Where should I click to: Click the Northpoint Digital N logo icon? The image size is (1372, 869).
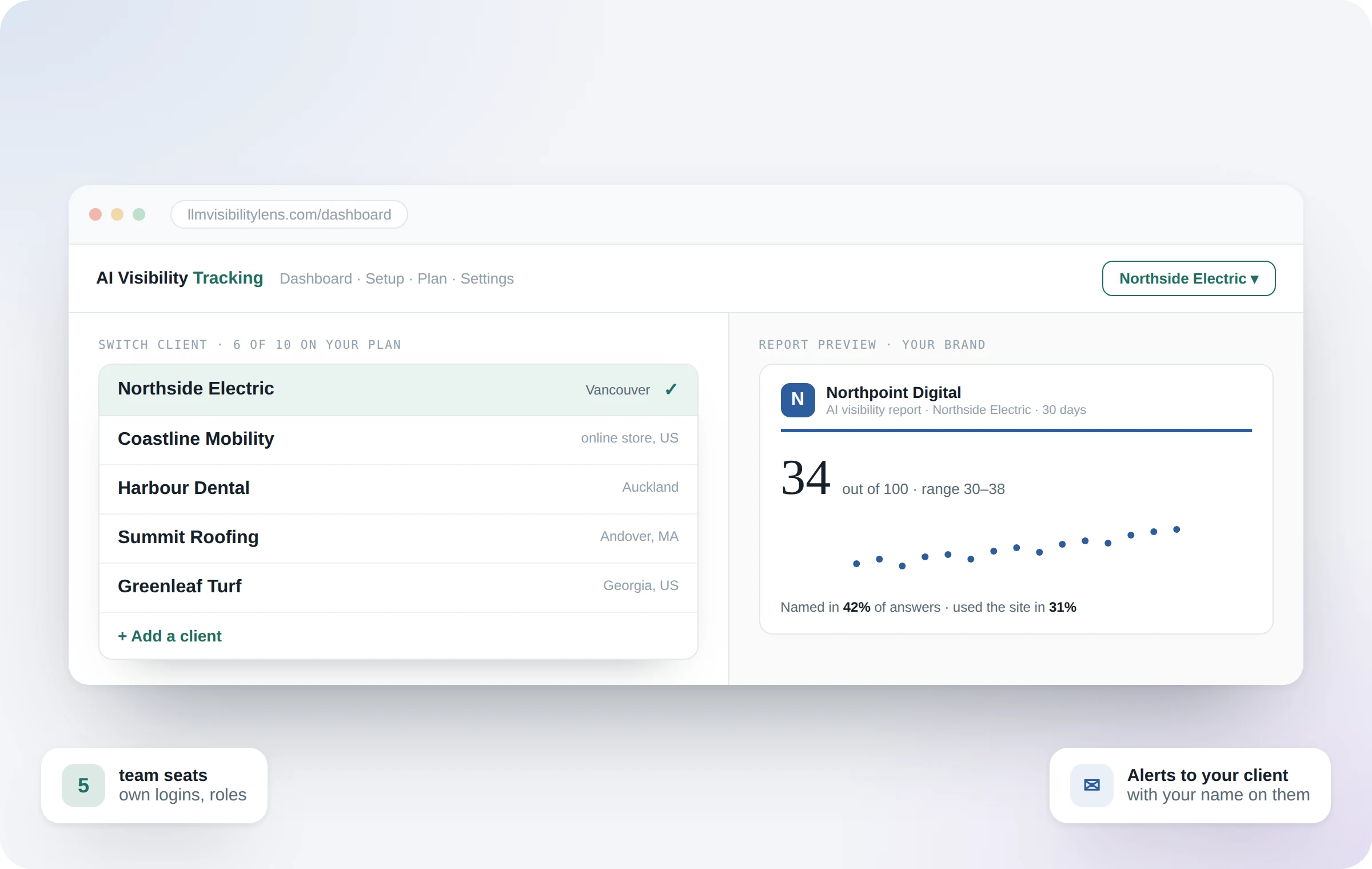[x=797, y=400]
